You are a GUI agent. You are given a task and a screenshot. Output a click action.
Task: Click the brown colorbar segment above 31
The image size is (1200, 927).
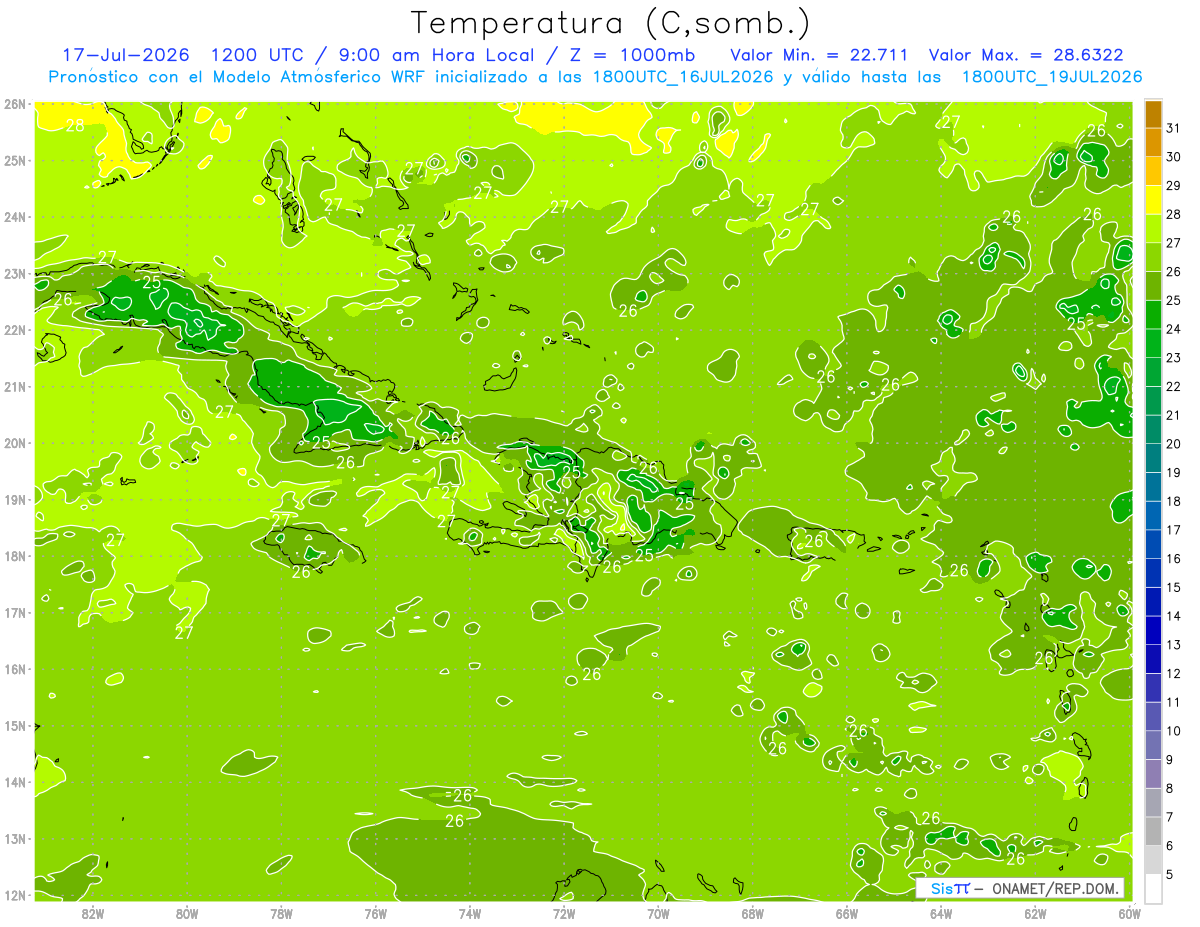pos(1152,115)
